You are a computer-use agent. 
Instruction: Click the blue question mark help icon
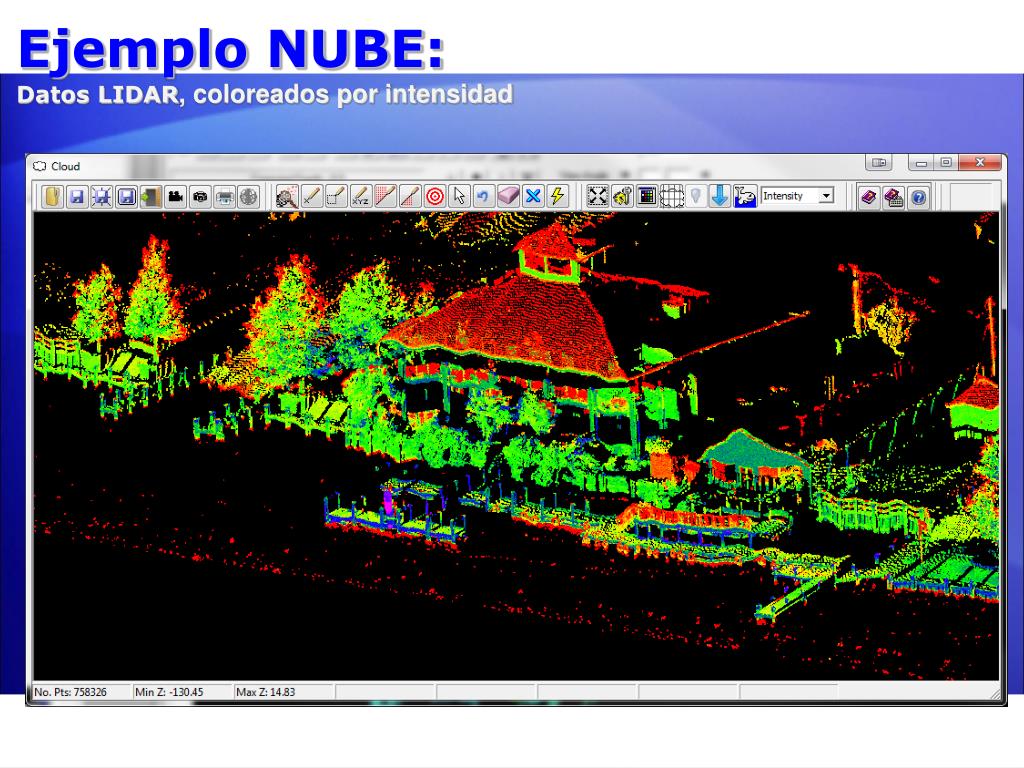tap(918, 197)
